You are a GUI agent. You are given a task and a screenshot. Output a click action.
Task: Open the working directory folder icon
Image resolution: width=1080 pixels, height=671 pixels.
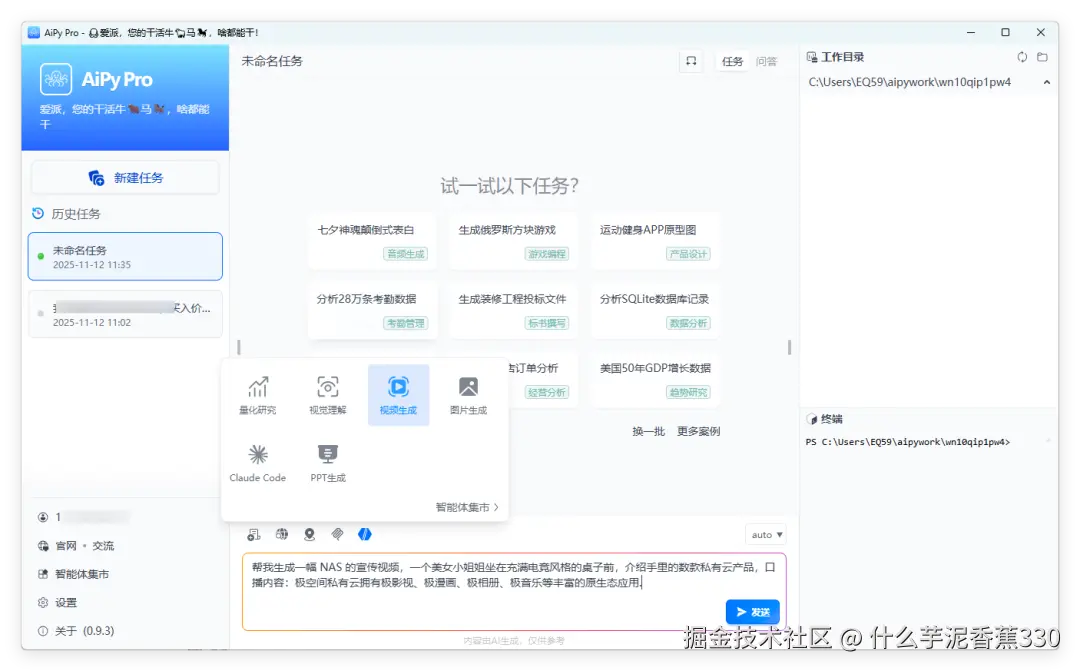[1042, 57]
